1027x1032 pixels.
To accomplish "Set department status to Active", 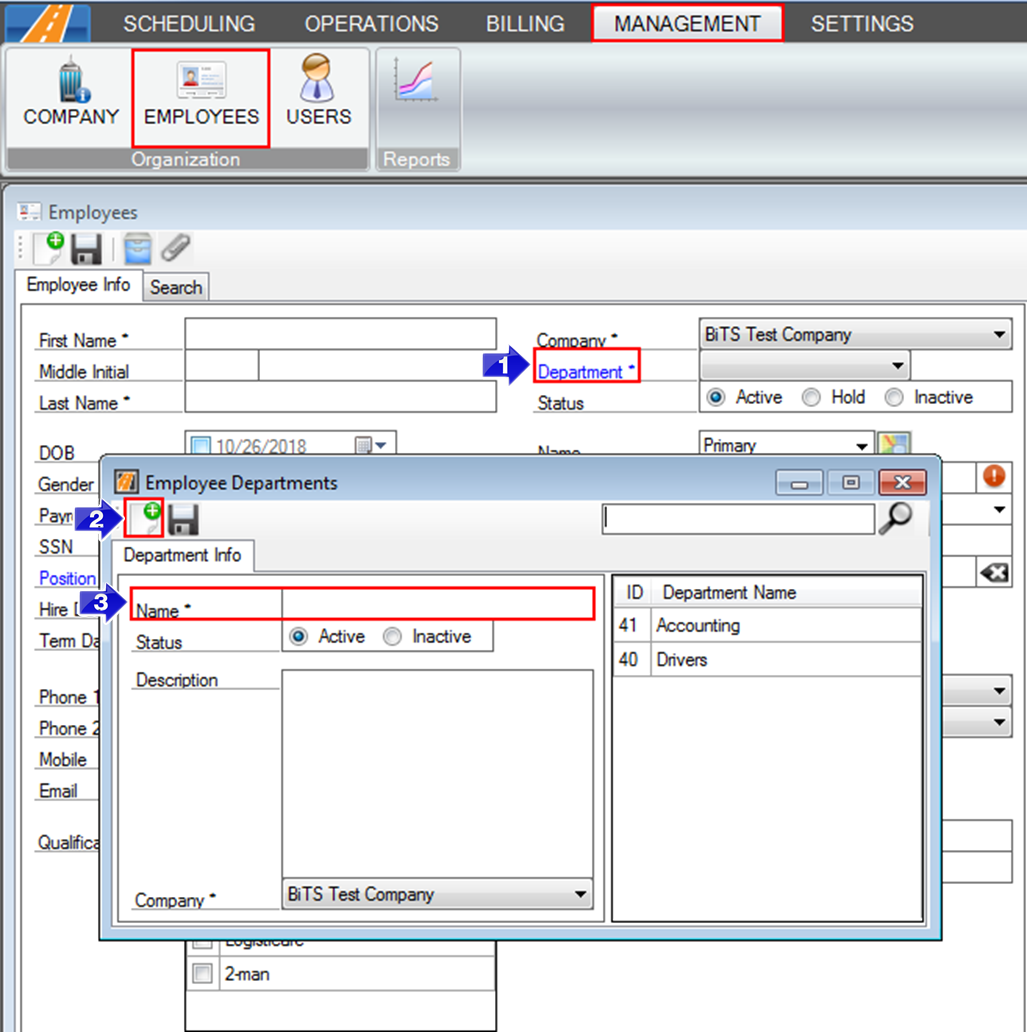I will coord(298,636).
